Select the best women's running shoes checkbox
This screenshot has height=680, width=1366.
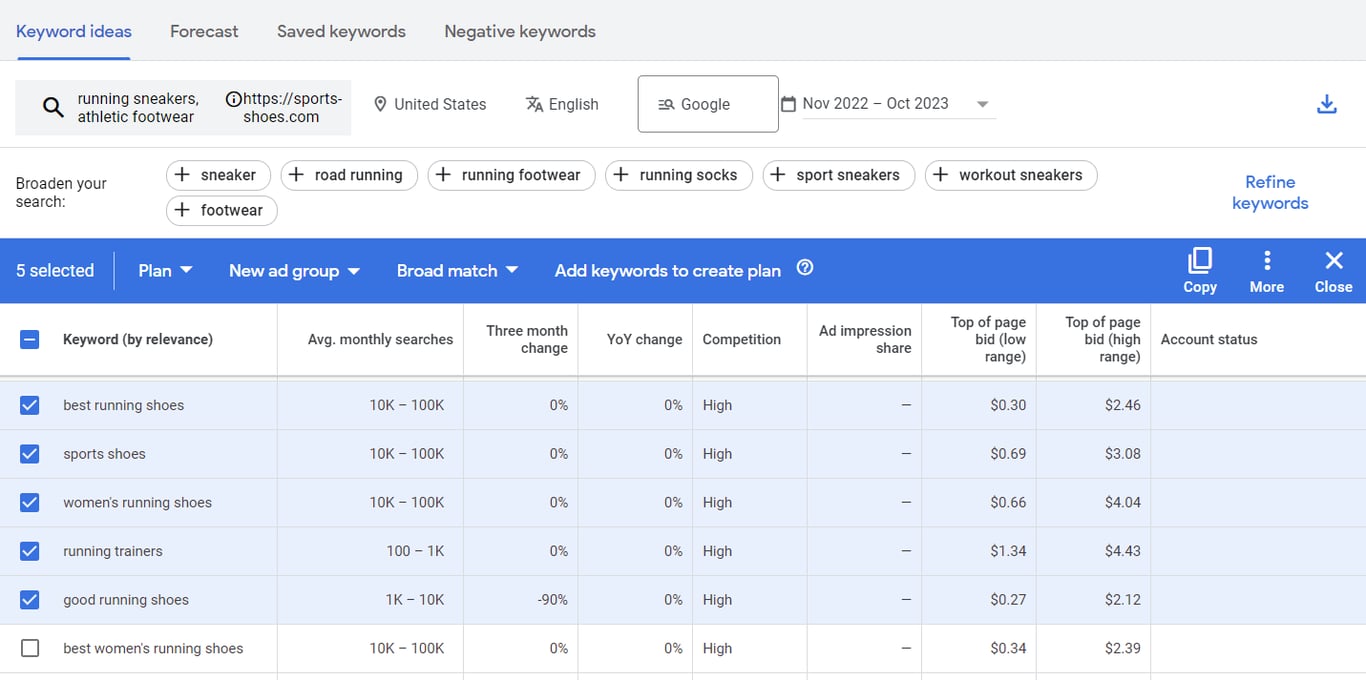(x=29, y=648)
